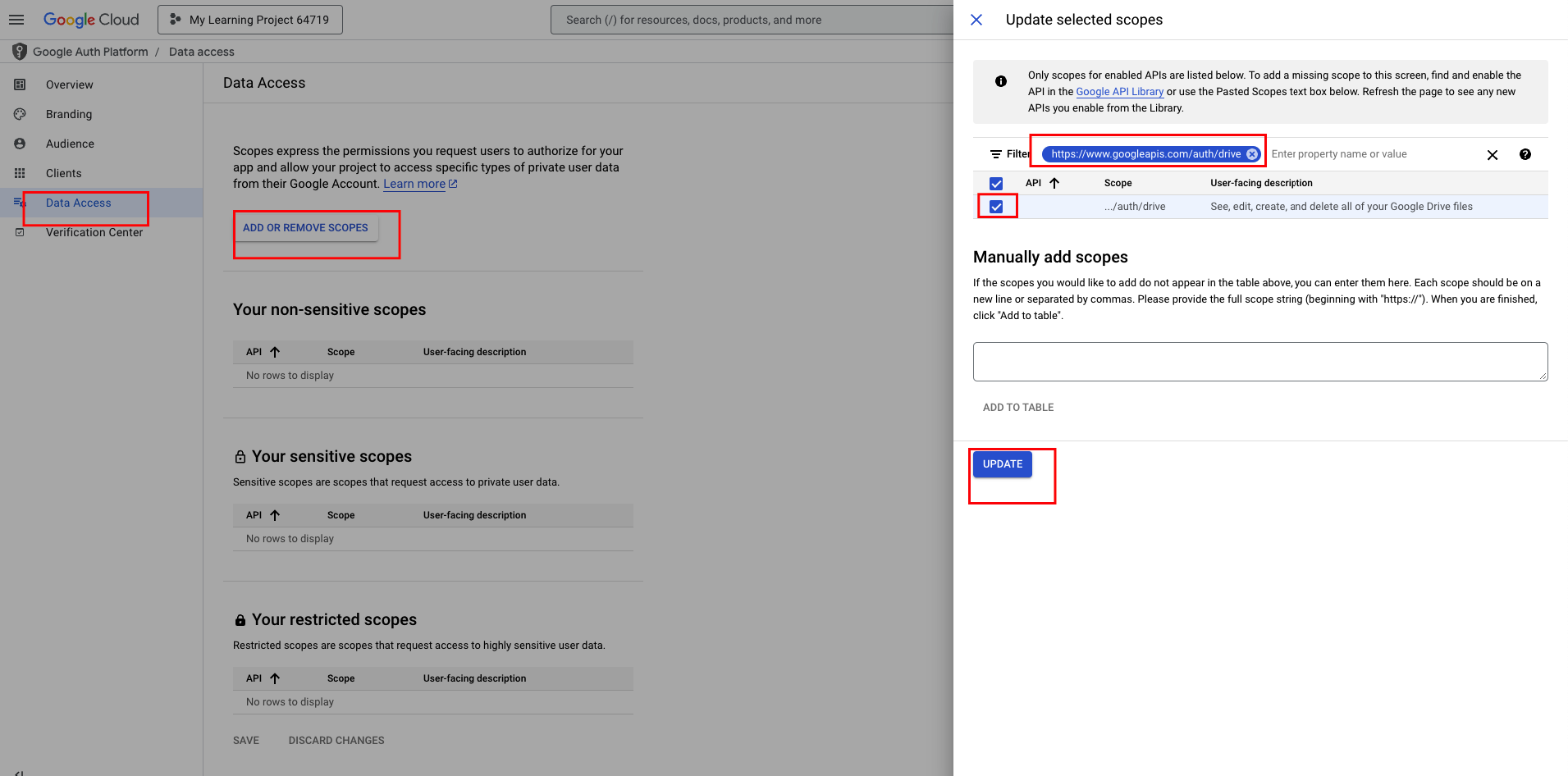1568x776 pixels.
Task: Click the User-facing description header in panel
Action: [x=1261, y=183]
